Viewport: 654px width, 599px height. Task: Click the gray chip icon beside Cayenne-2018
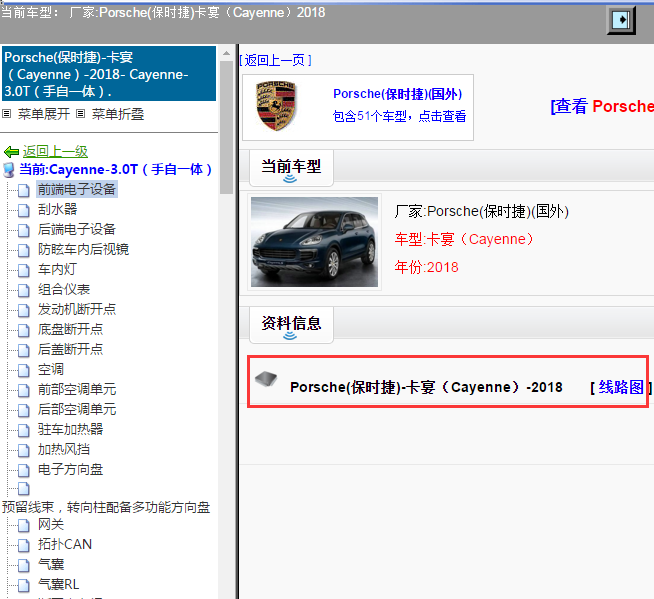click(266, 379)
